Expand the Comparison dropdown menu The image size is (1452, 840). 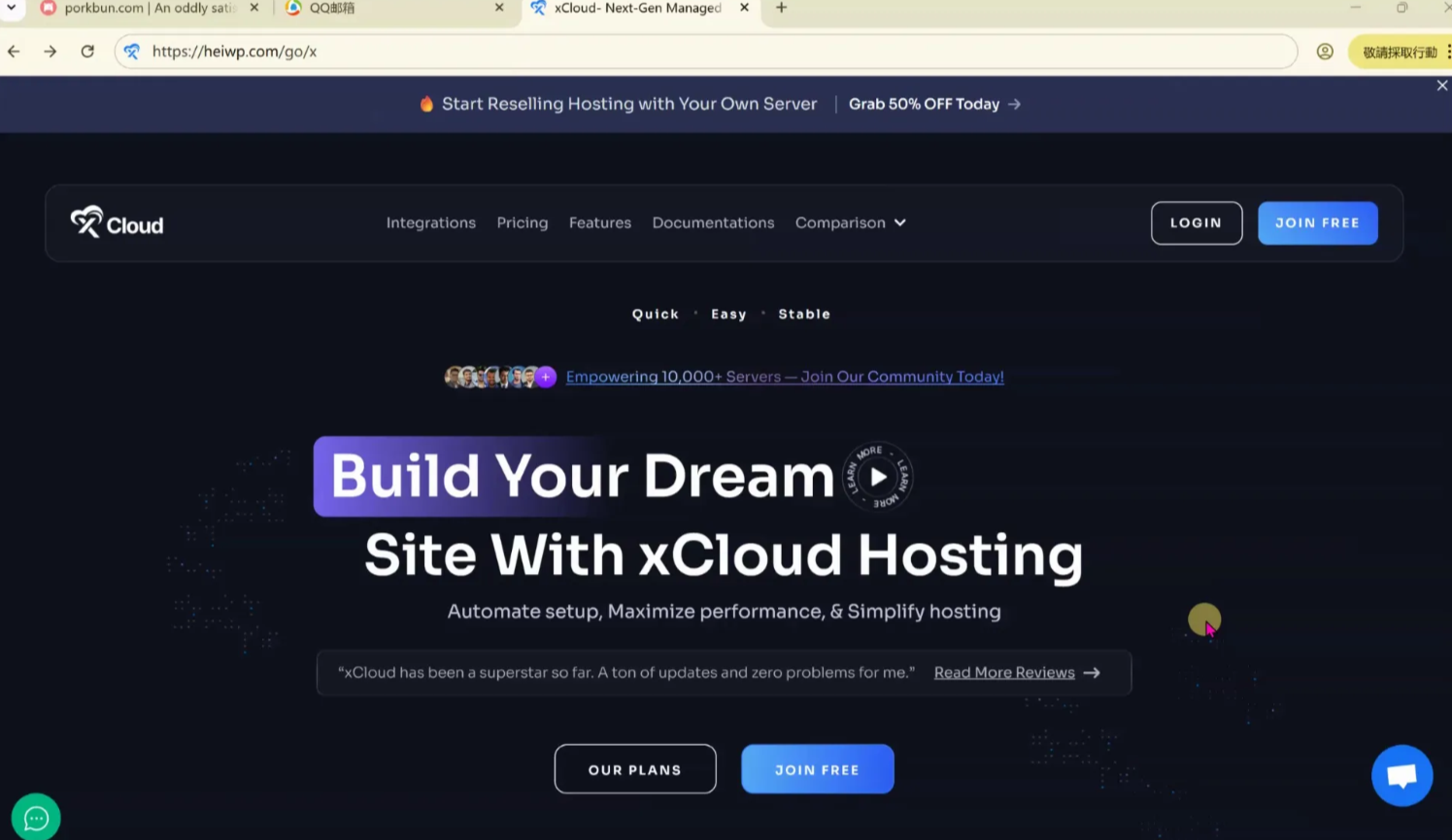pos(850,223)
